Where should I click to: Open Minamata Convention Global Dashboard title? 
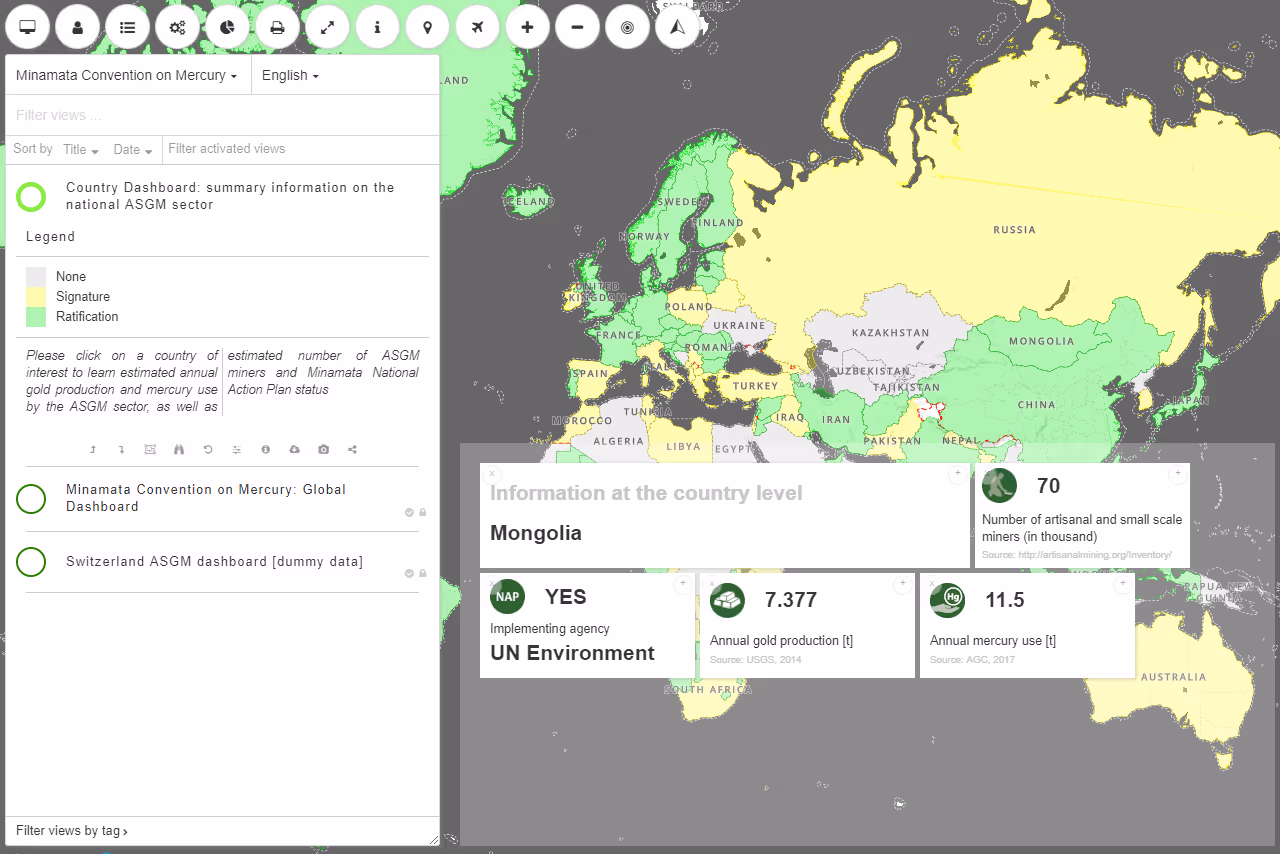(x=206, y=498)
